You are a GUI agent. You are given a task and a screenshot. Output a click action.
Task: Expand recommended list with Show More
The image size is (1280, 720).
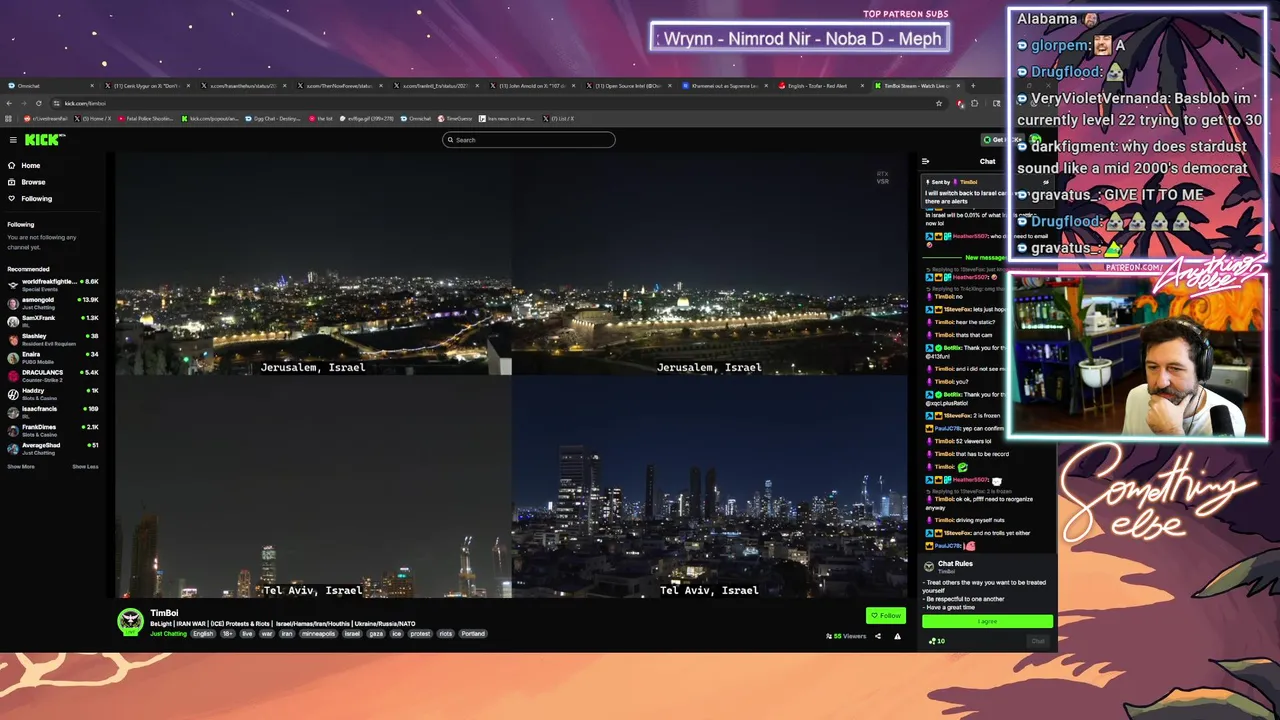point(21,466)
